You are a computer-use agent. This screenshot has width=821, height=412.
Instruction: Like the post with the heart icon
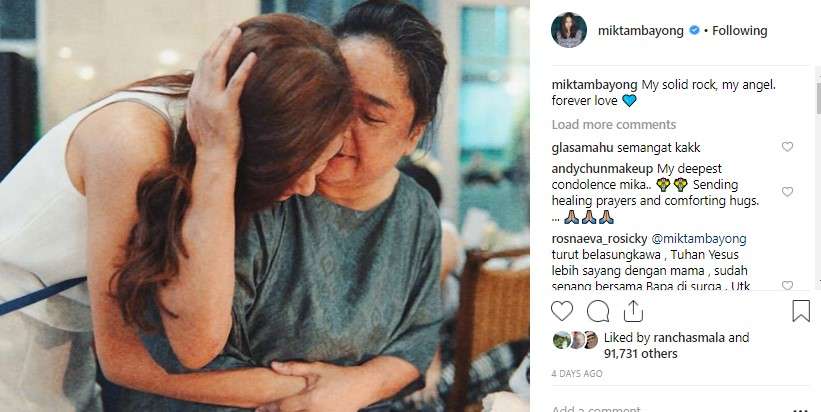(563, 311)
